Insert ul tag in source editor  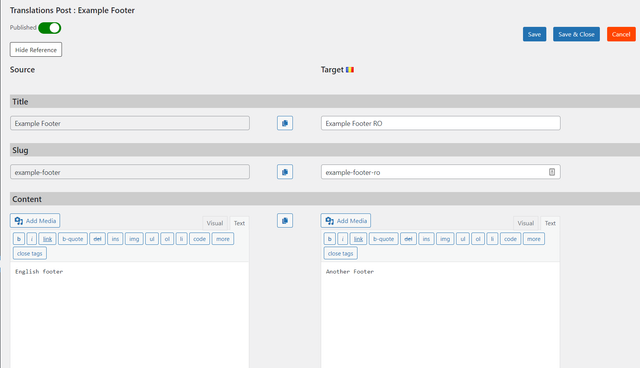(152, 239)
